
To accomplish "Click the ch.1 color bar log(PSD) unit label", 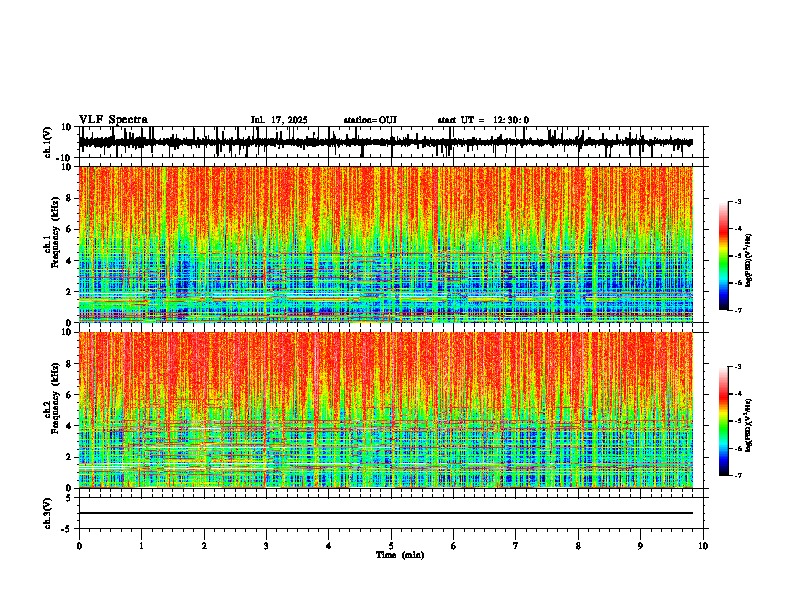I will coord(748,260).
